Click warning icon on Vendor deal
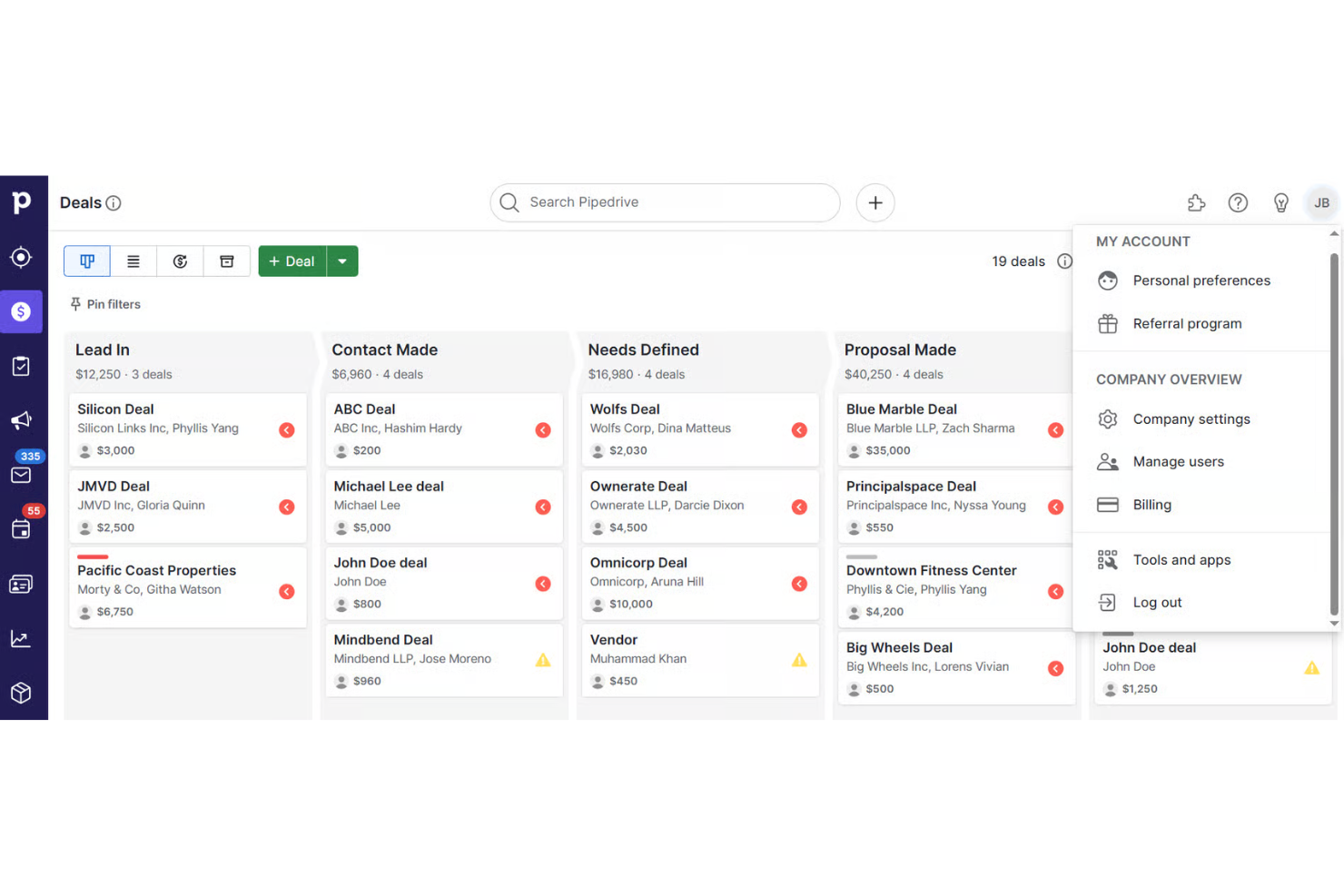This screenshot has height=896, width=1344. 799,660
